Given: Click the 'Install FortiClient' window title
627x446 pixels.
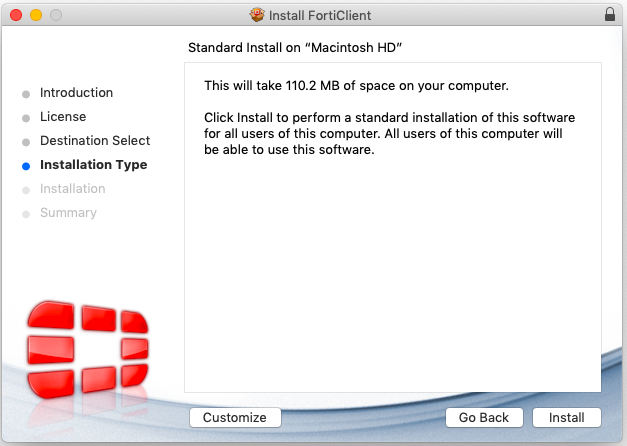Looking at the screenshot, I should (320, 15).
